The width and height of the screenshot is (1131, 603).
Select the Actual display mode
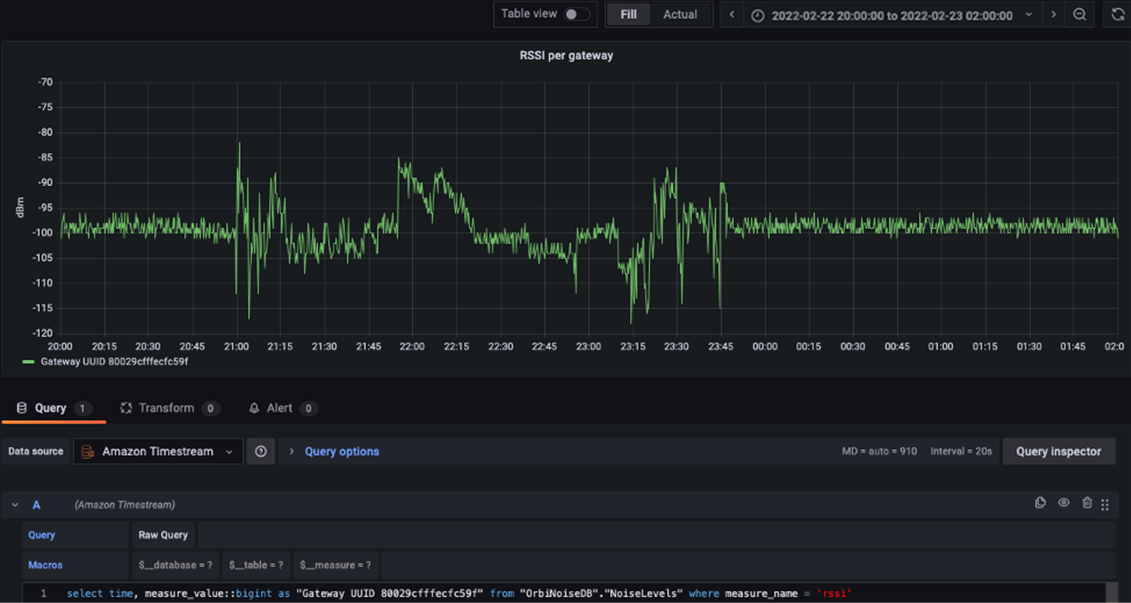coord(680,15)
